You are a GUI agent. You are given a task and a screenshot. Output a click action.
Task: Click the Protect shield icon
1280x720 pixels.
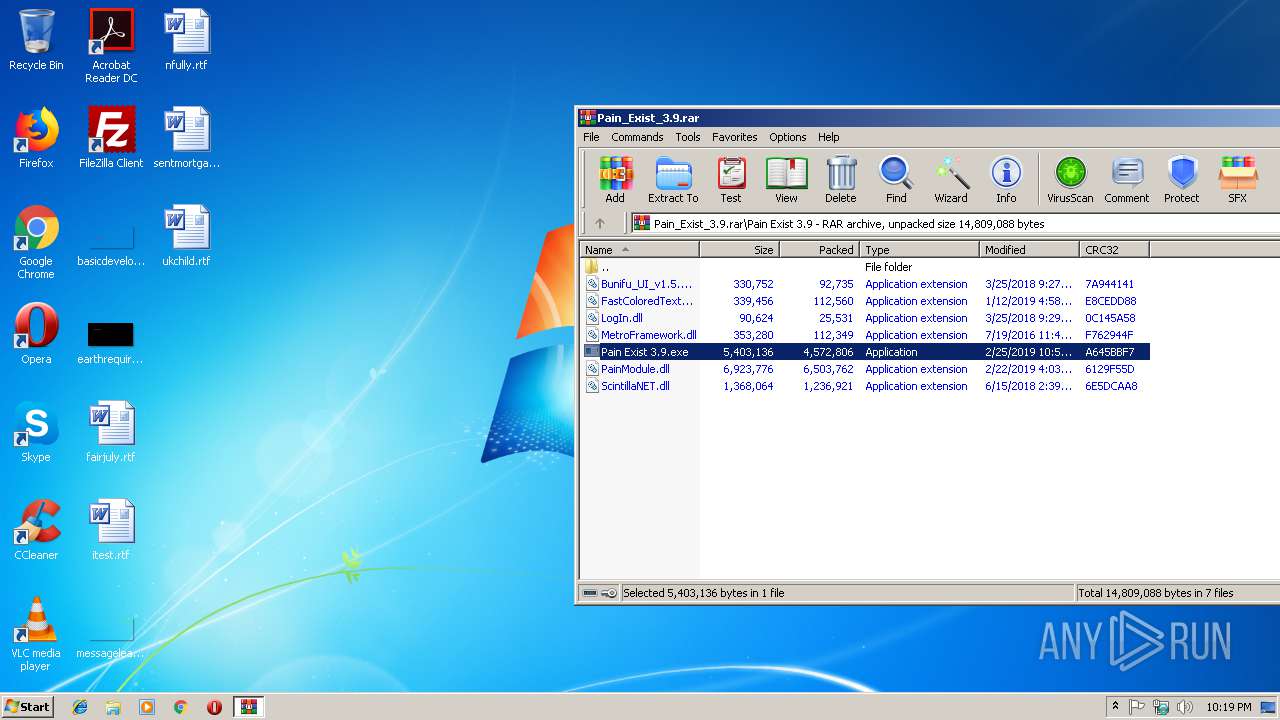1182,180
